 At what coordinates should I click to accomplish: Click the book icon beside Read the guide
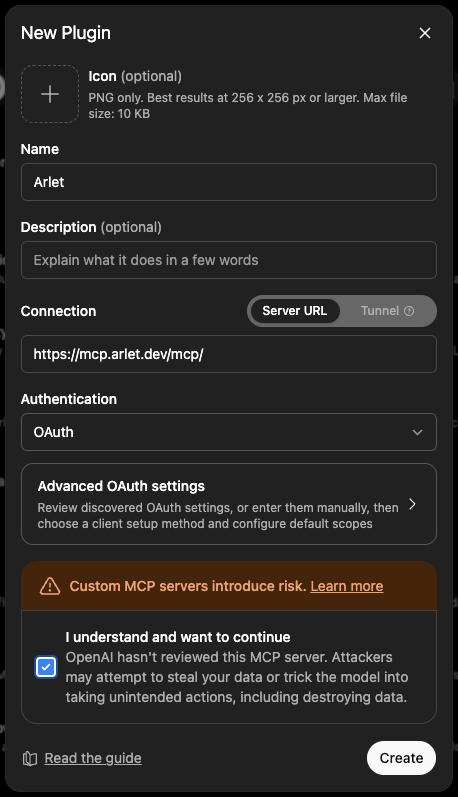(30, 758)
